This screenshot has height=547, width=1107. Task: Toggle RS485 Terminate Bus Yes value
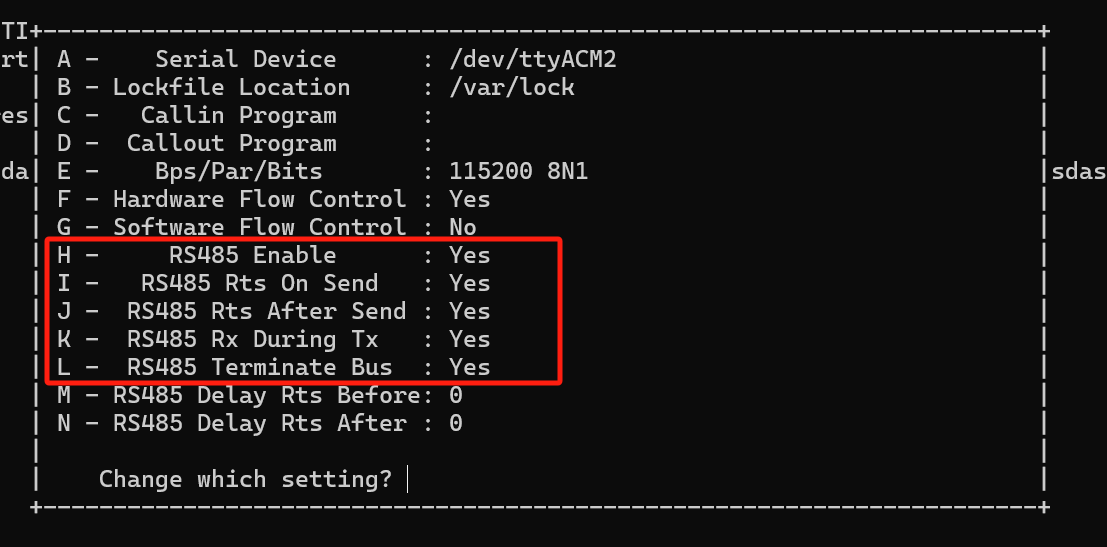pos(469,367)
